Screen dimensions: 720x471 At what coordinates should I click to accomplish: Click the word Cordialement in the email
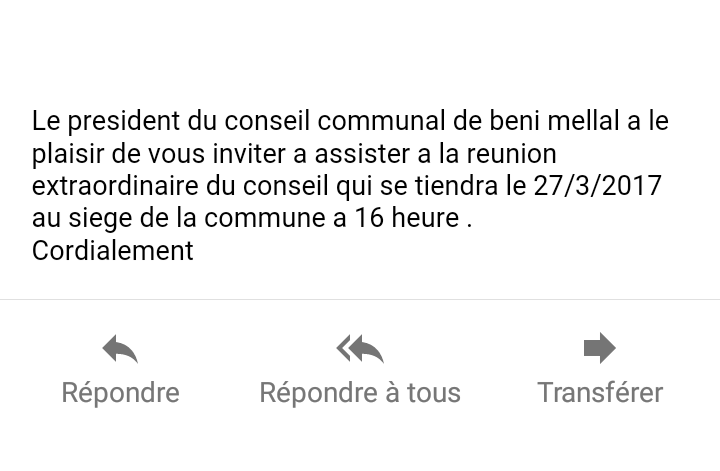point(113,251)
